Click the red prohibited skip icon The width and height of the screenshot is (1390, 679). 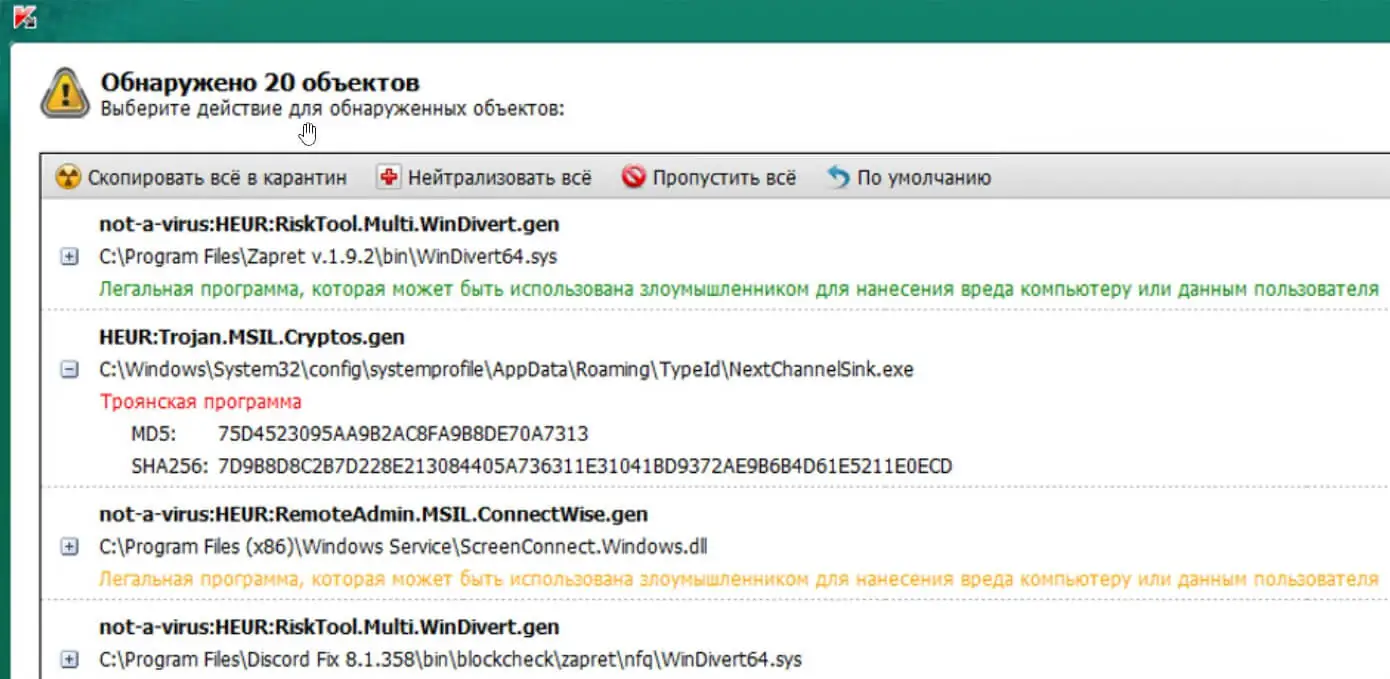(633, 178)
